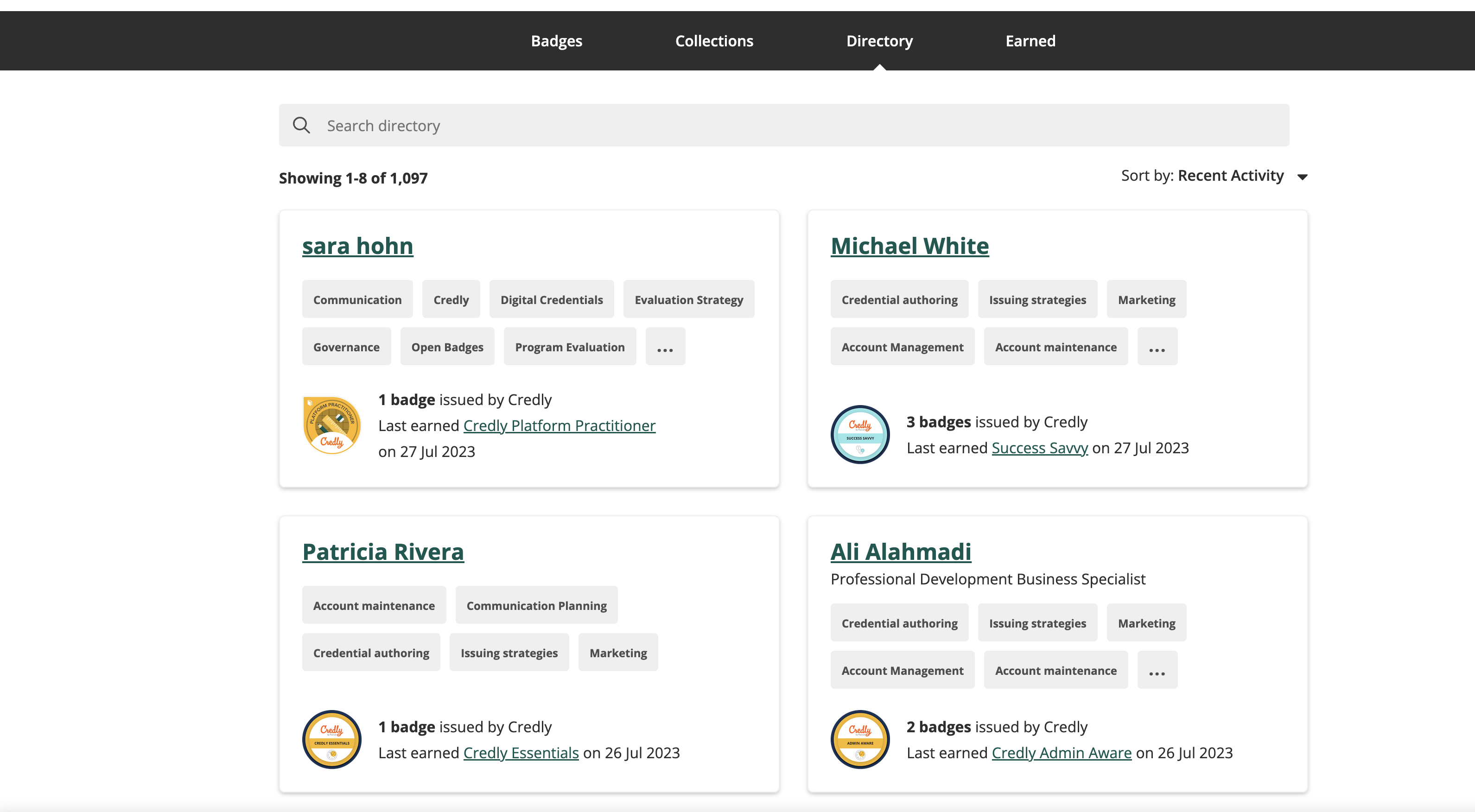Open the Collections tab
Image resolution: width=1475 pixels, height=812 pixels.
click(714, 41)
